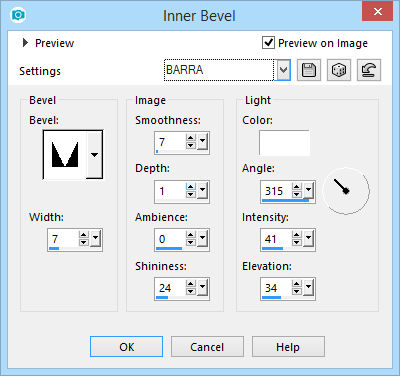Expand the Preview panel triangle
This screenshot has width=400, height=376.
coord(25,43)
